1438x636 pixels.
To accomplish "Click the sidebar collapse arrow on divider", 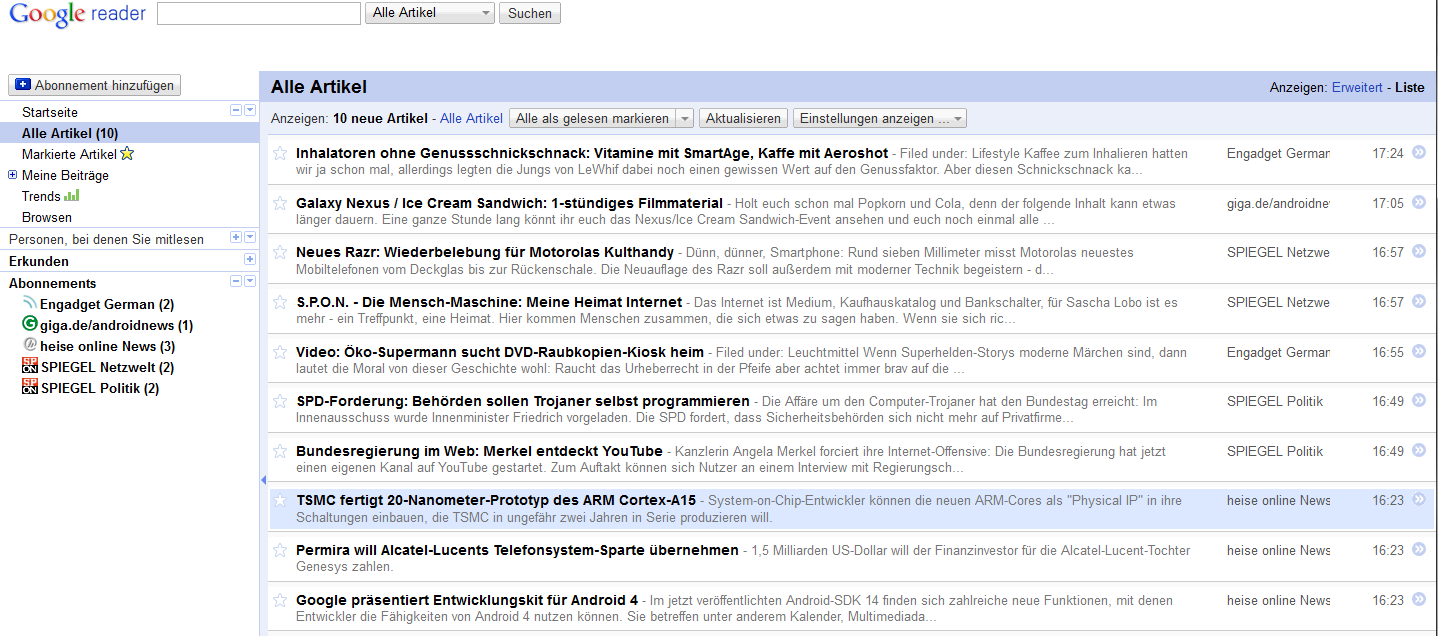I will pos(263,480).
